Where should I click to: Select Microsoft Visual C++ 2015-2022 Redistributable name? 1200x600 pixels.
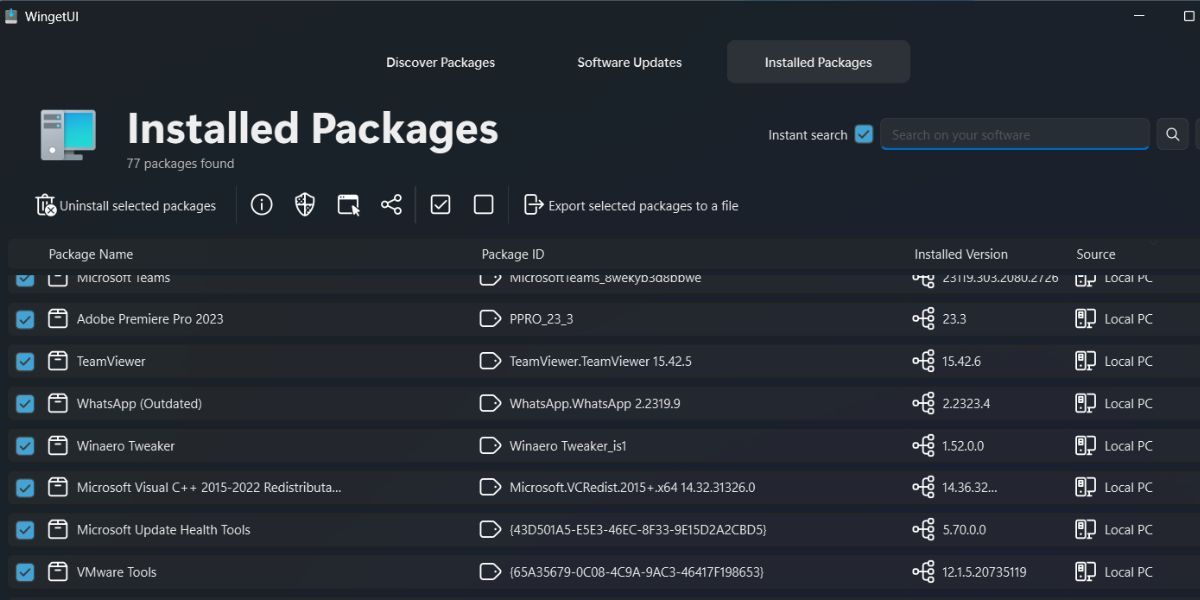[x=209, y=488]
